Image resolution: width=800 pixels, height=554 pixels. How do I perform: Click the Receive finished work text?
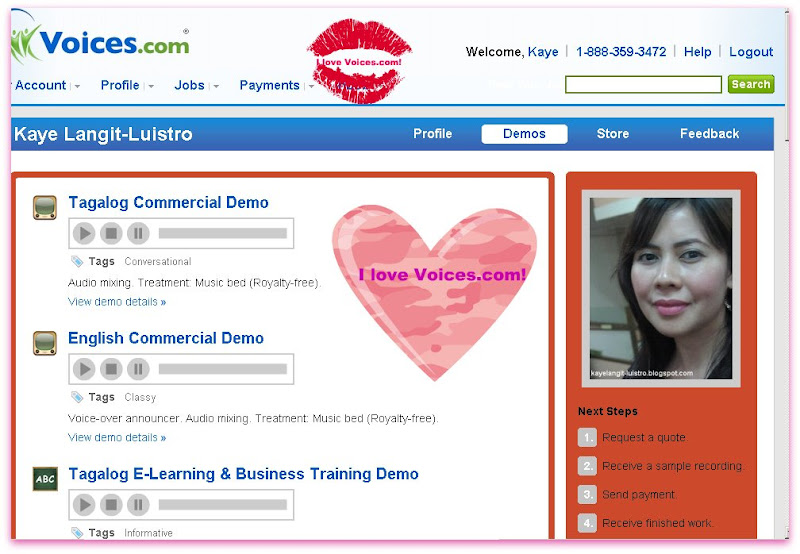pos(657,523)
